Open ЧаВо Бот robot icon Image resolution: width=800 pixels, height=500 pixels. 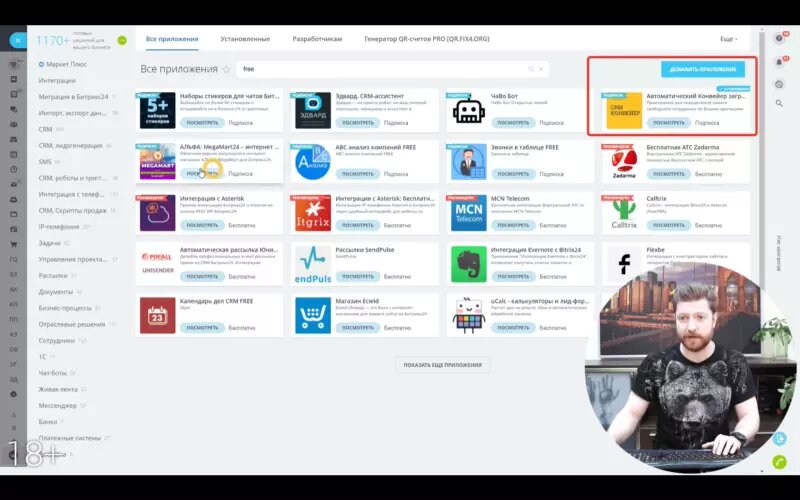click(x=468, y=111)
